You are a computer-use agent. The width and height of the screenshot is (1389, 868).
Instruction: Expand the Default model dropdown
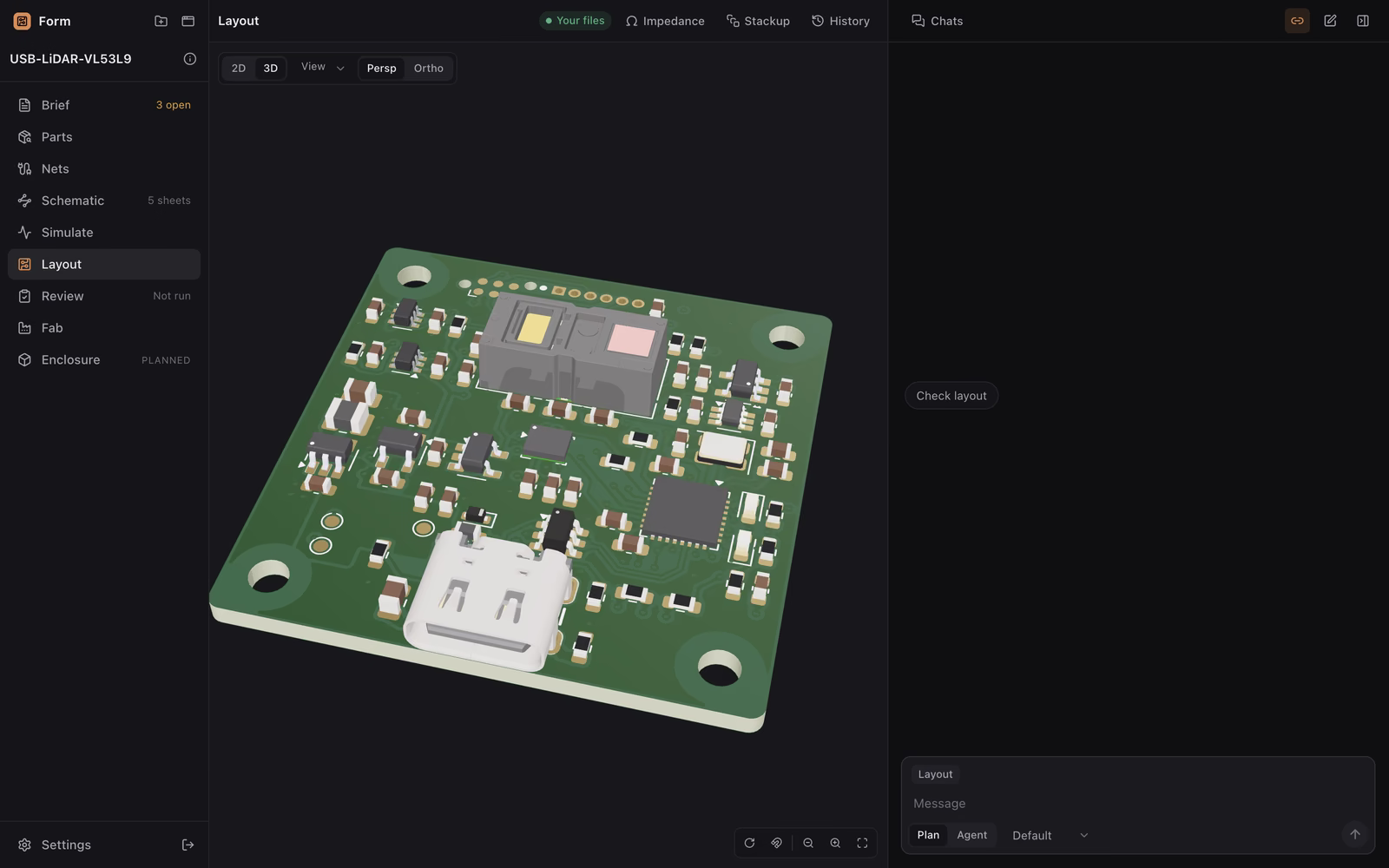coord(1050,835)
